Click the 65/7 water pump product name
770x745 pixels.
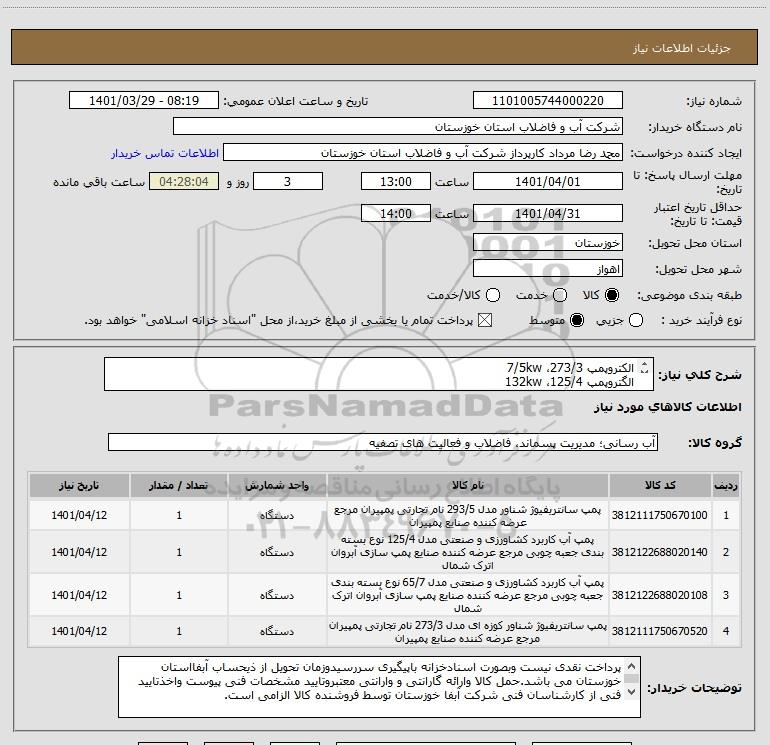click(x=468, y=595)
